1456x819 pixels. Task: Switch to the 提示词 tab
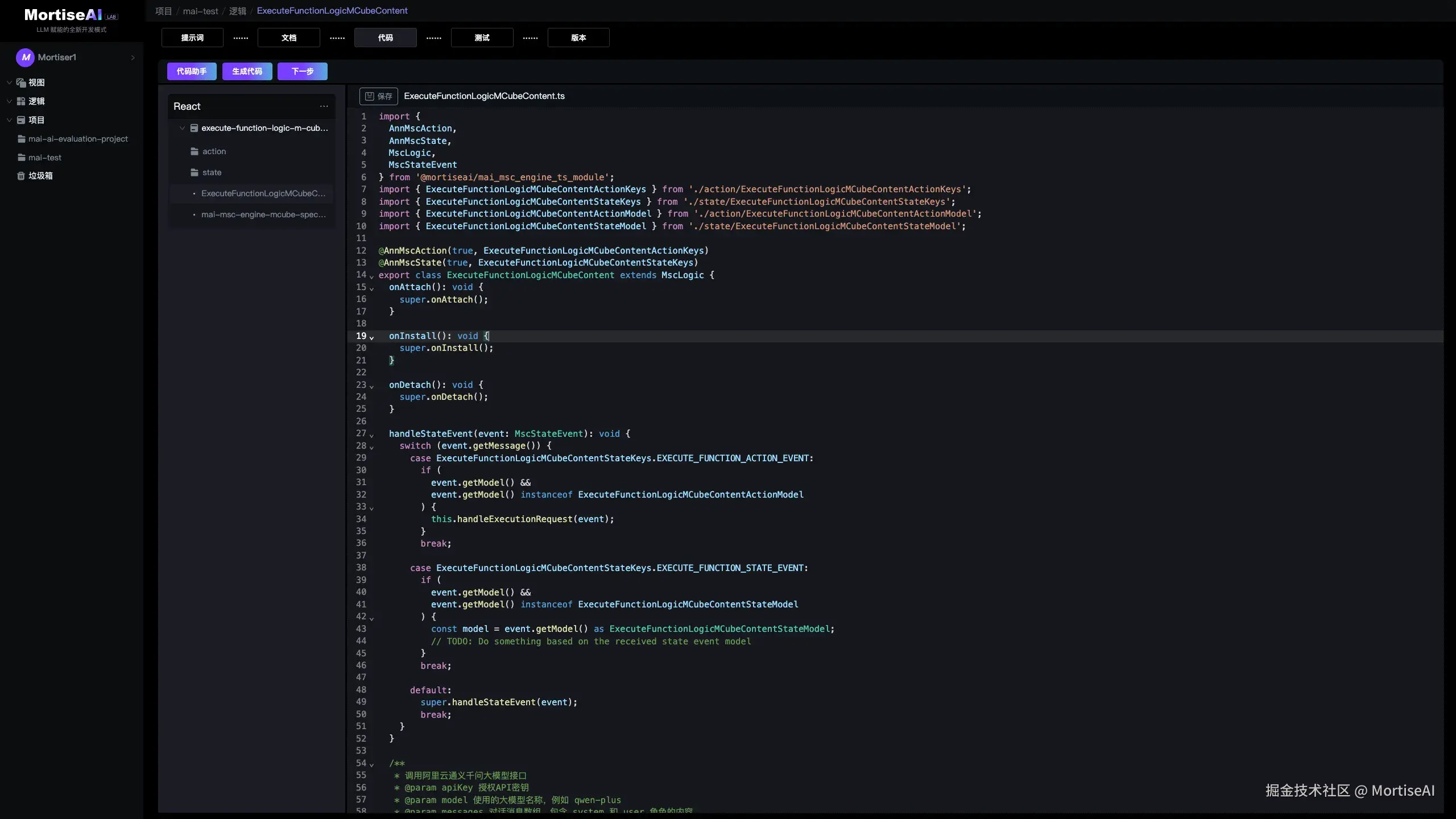click(x=192, y=38)
